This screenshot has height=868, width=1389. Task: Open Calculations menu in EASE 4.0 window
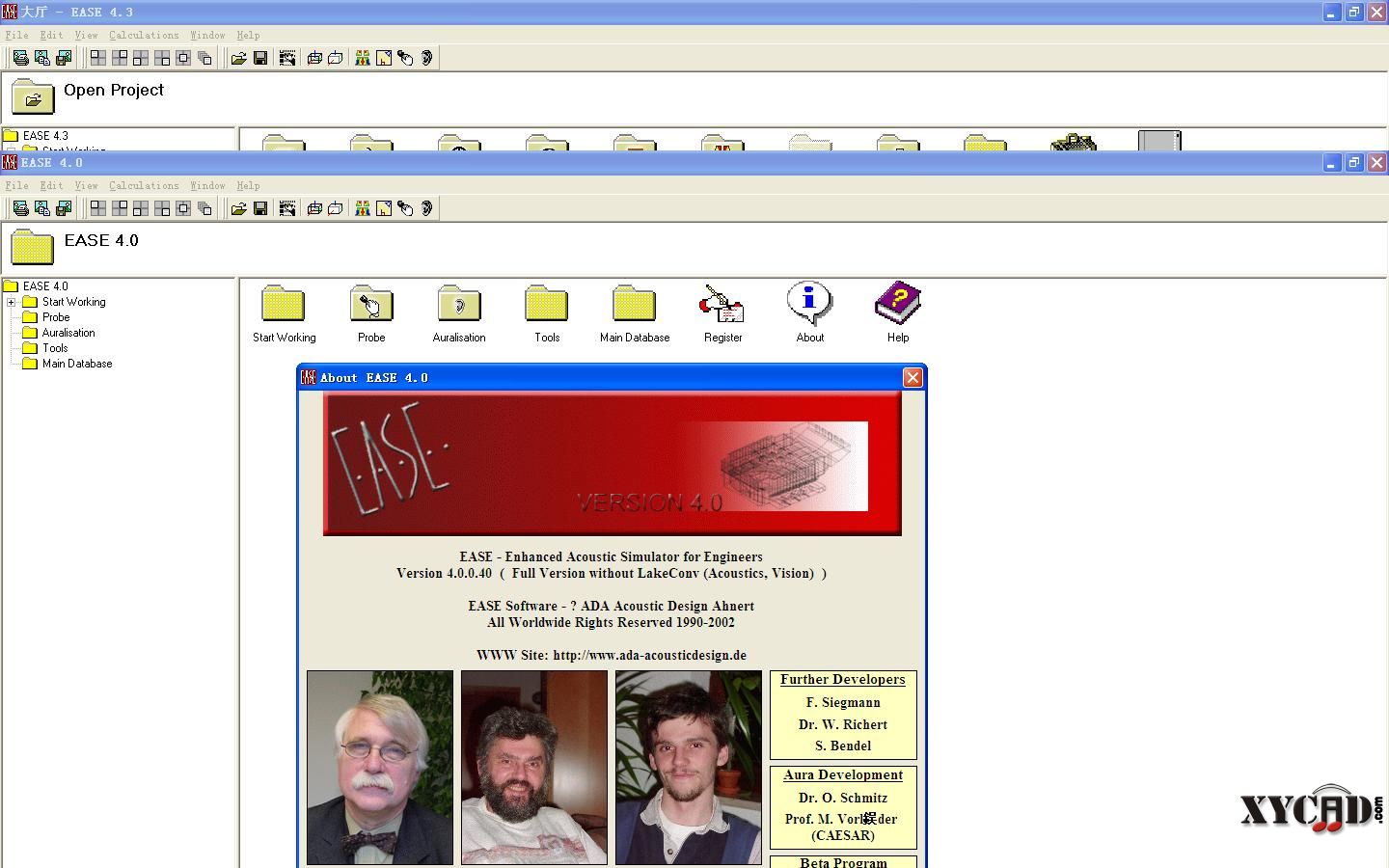pyautogui.click(x=144, y=185)
